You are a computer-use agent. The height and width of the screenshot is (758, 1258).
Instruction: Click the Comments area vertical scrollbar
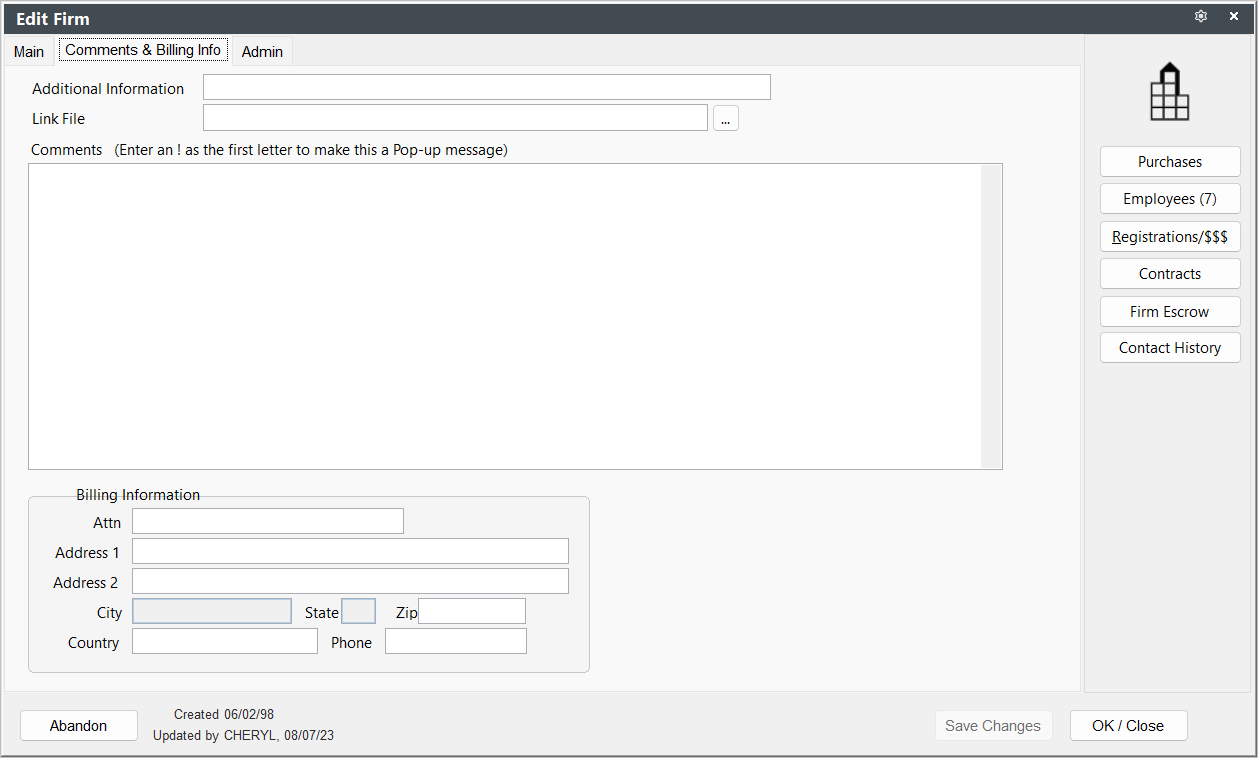(991, 316)
